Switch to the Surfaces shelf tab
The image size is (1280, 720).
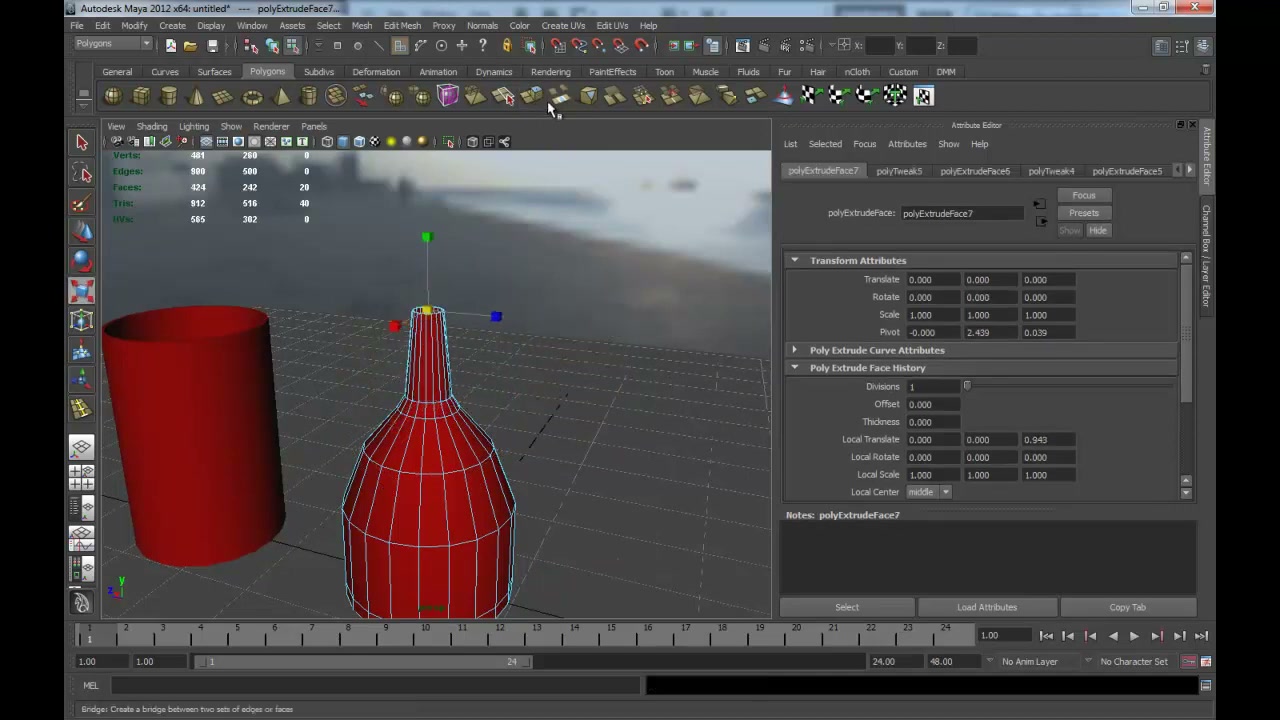point(214,72)
